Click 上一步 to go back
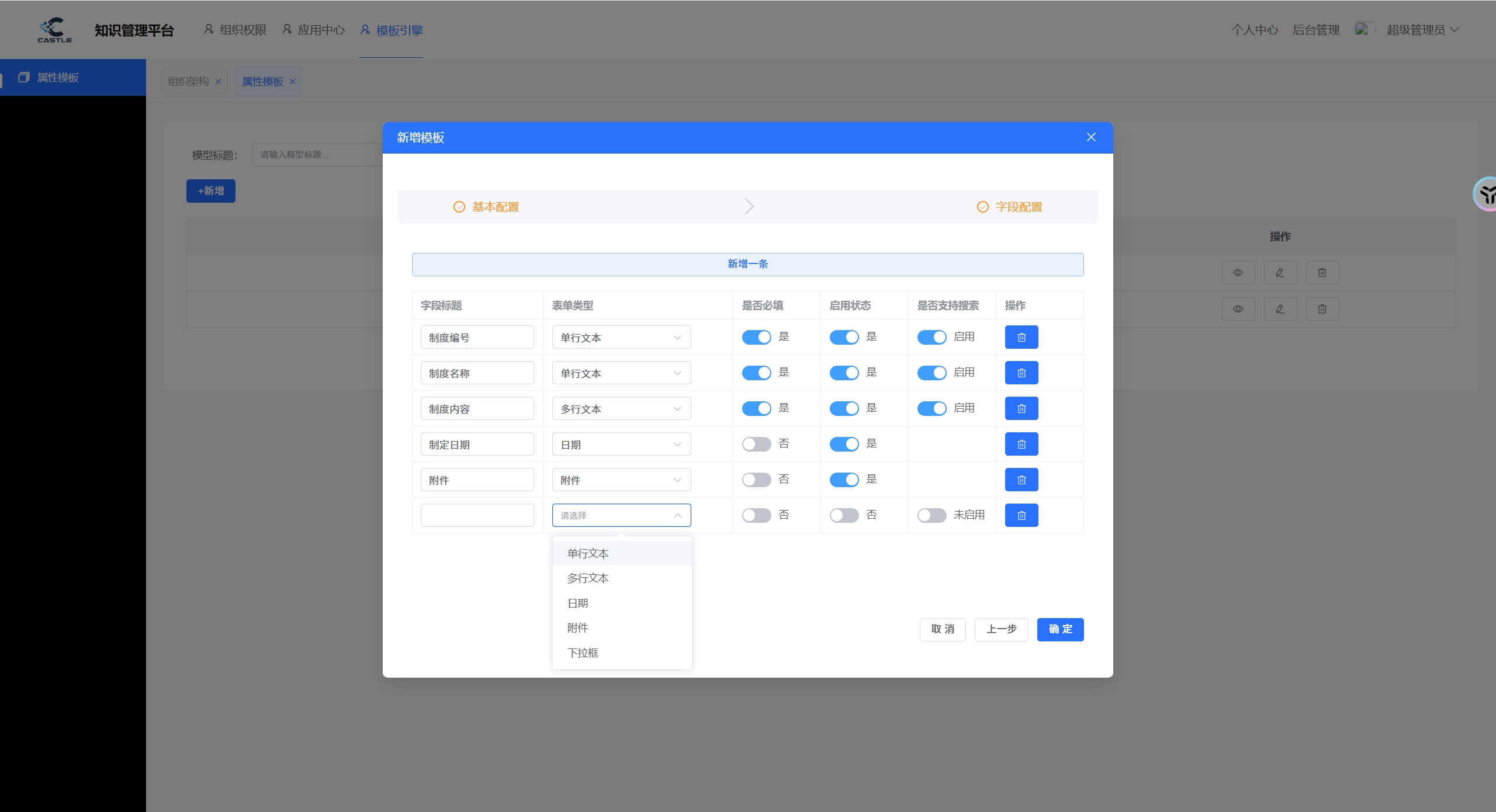 point(1001,629)
